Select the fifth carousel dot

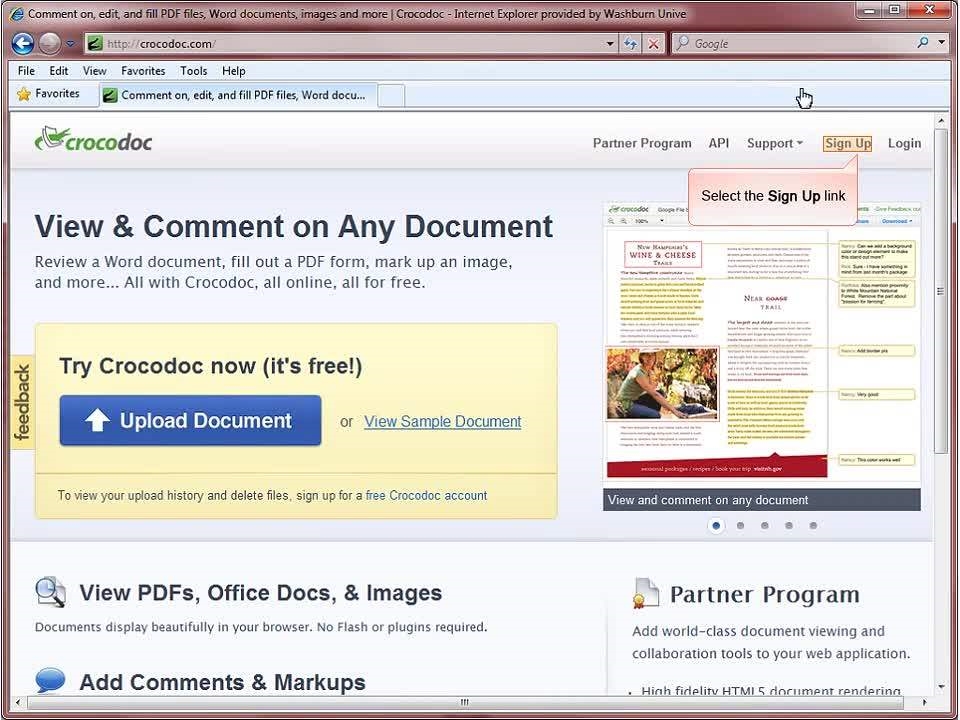(813, 525)
